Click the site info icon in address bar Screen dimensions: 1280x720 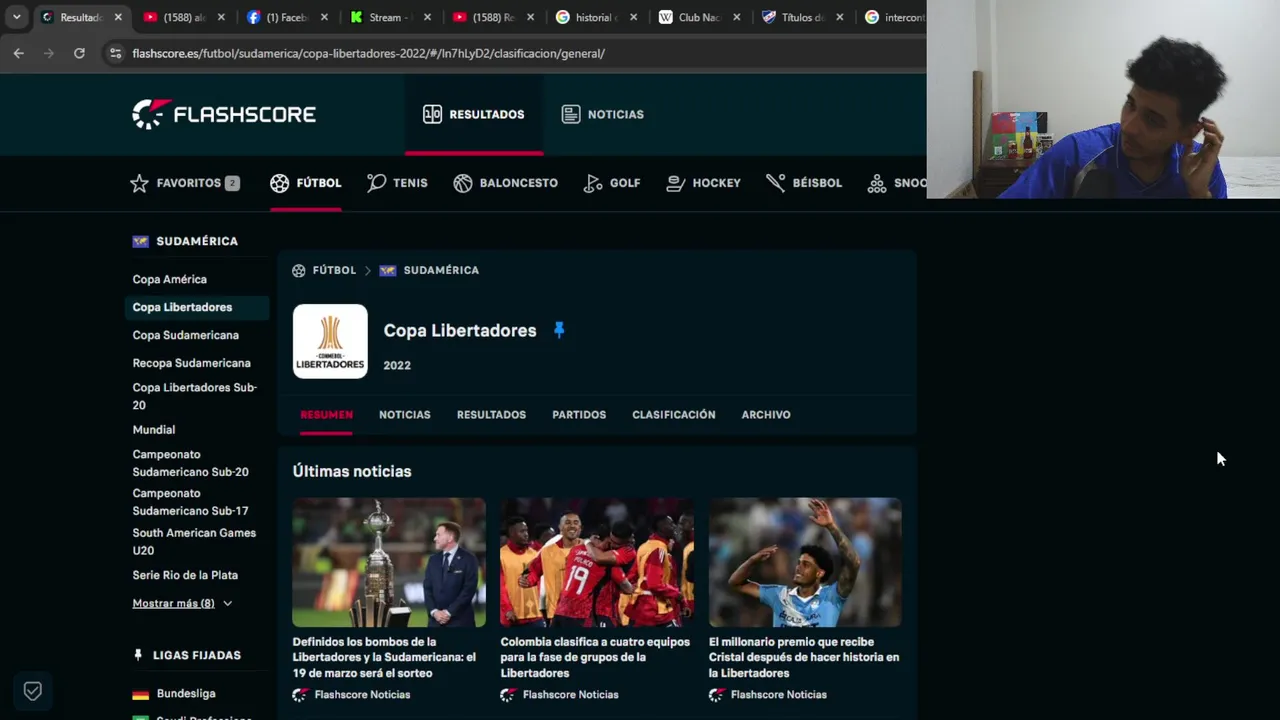click(x=115, y=53)
